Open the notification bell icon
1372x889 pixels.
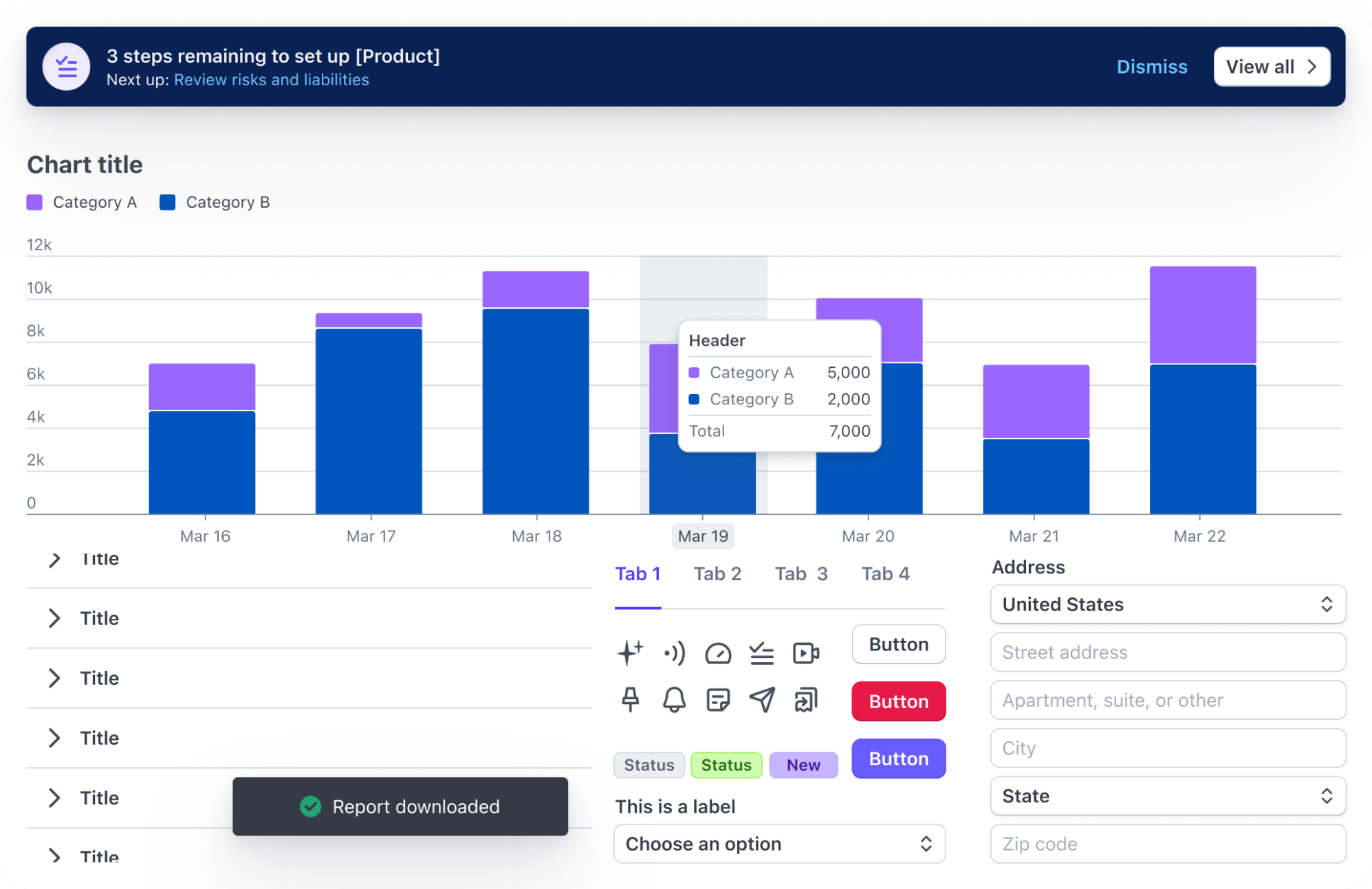[x=674, y=701]
